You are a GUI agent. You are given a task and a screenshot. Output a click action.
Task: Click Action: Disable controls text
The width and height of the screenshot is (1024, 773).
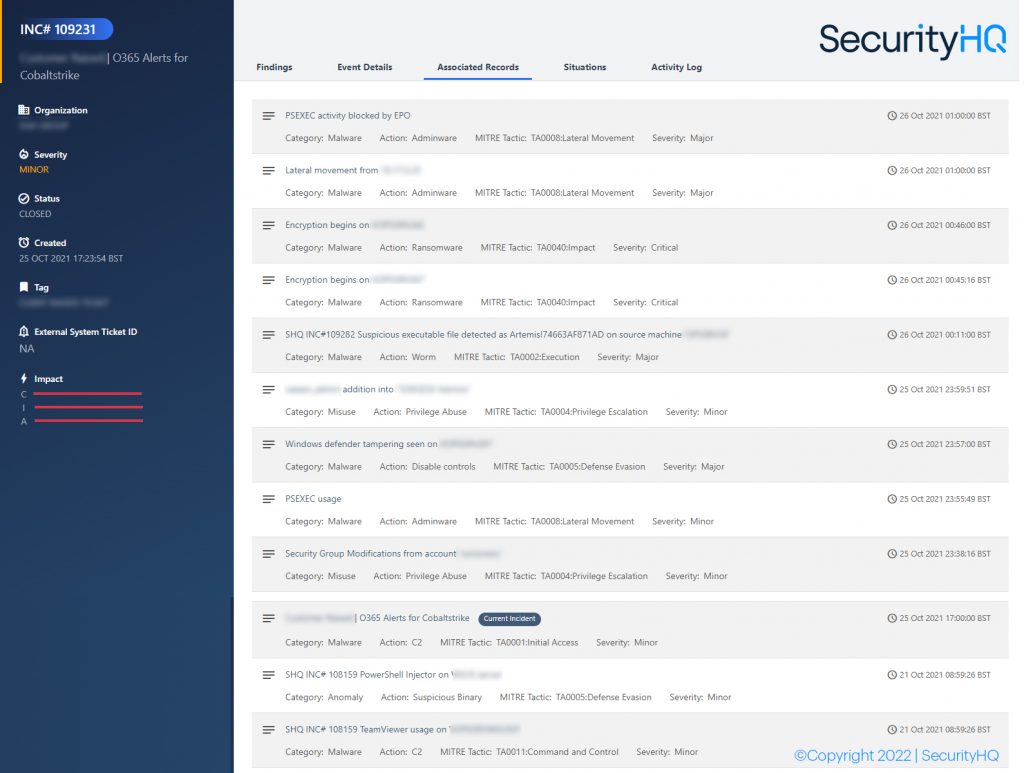pyautogui.click(x=427, y=467)
